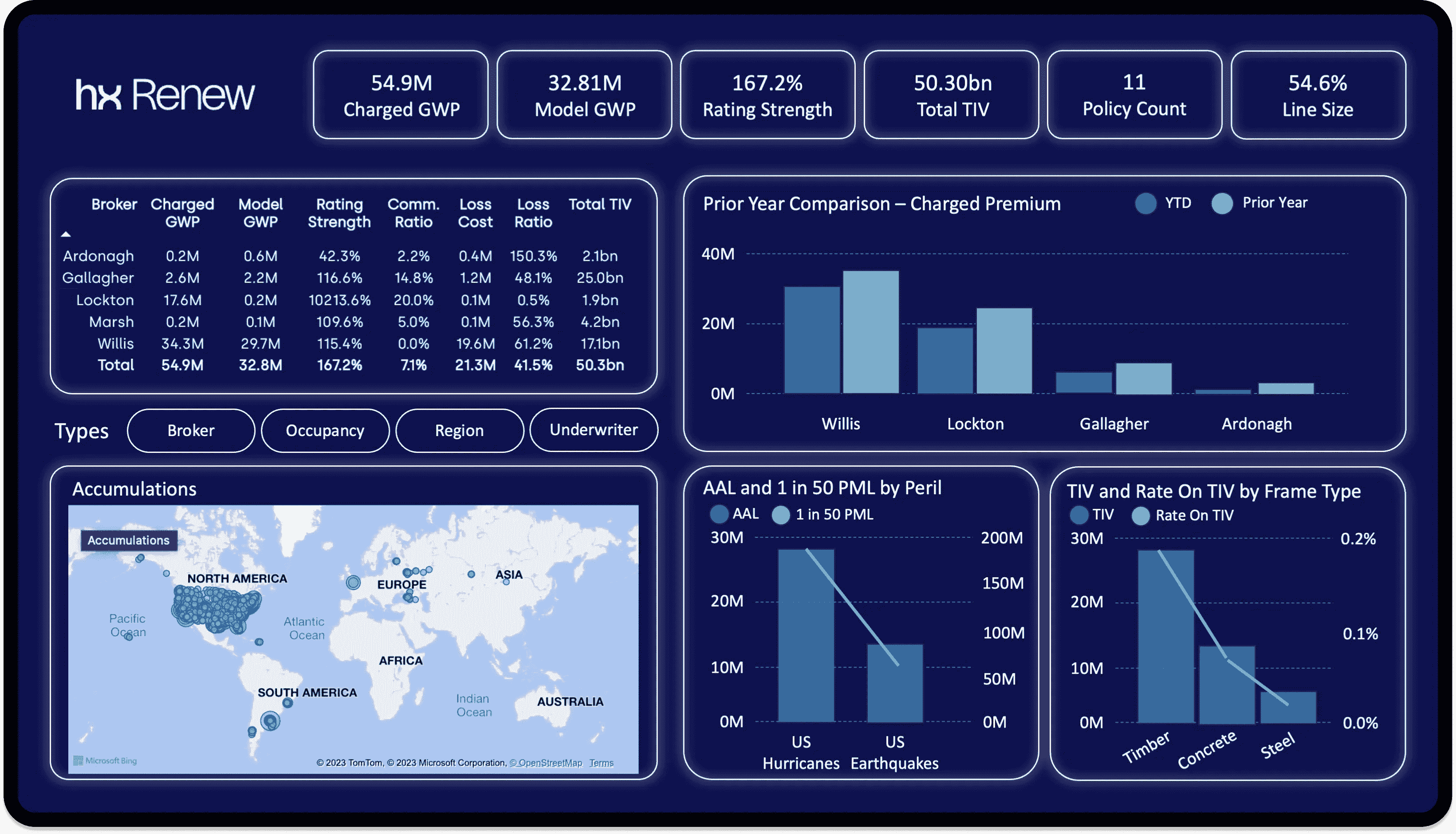Click the US Earthquakes AAL bar
Image resolution: width=1456 pixels, height=834 pixels.
tap(895, 683)
